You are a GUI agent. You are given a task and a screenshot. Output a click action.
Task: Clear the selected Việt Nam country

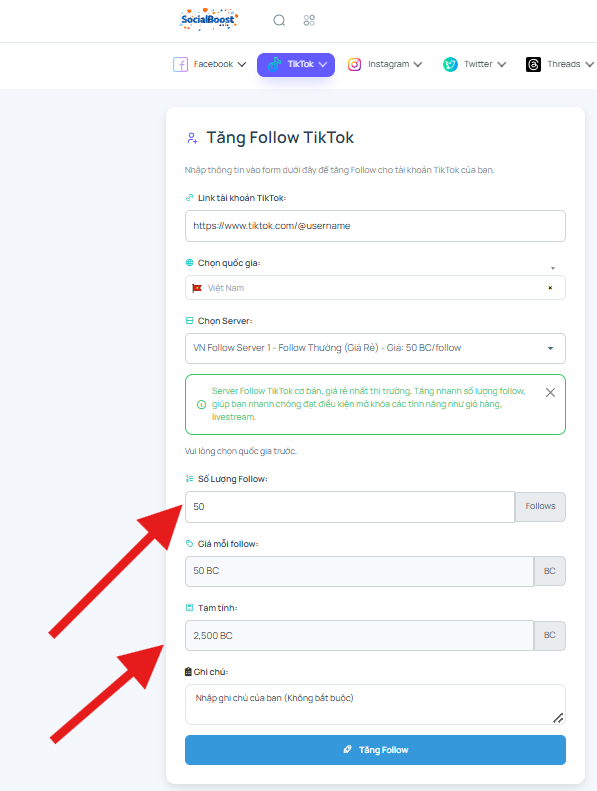click(x=550, y=288)
